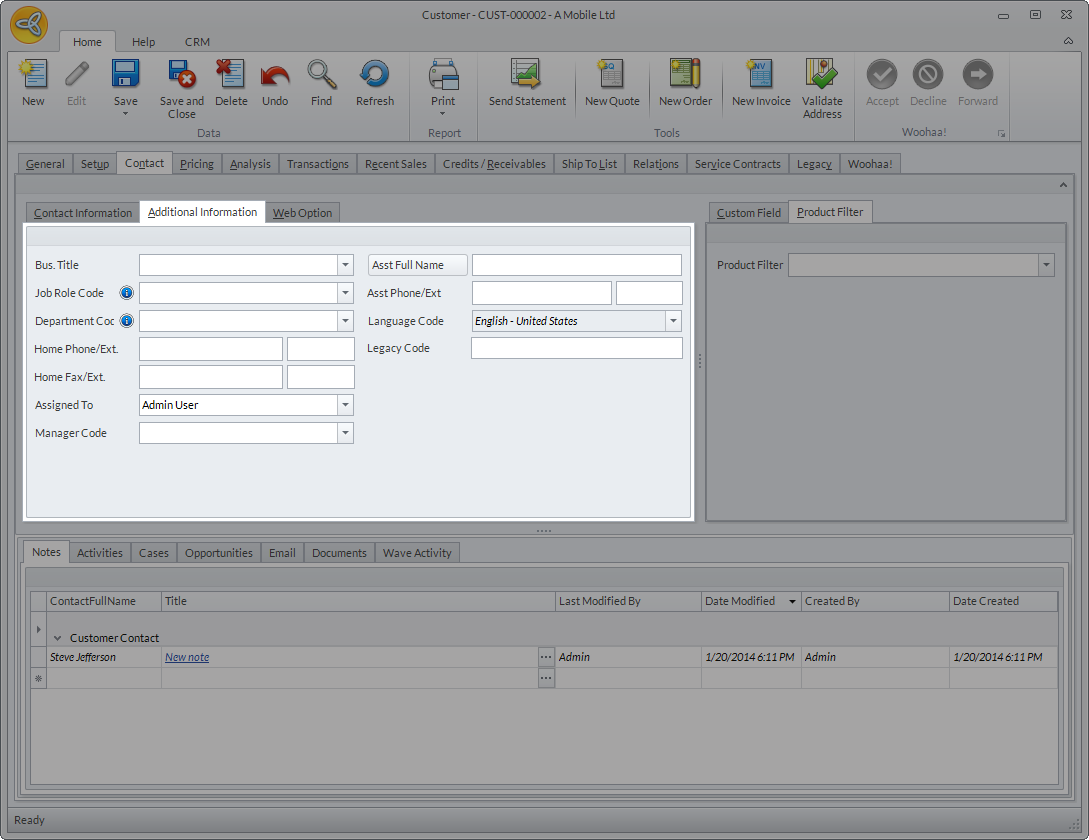
Task: Click the Save and Close icon
Action: pyautogui.click(x=181, y=76)
